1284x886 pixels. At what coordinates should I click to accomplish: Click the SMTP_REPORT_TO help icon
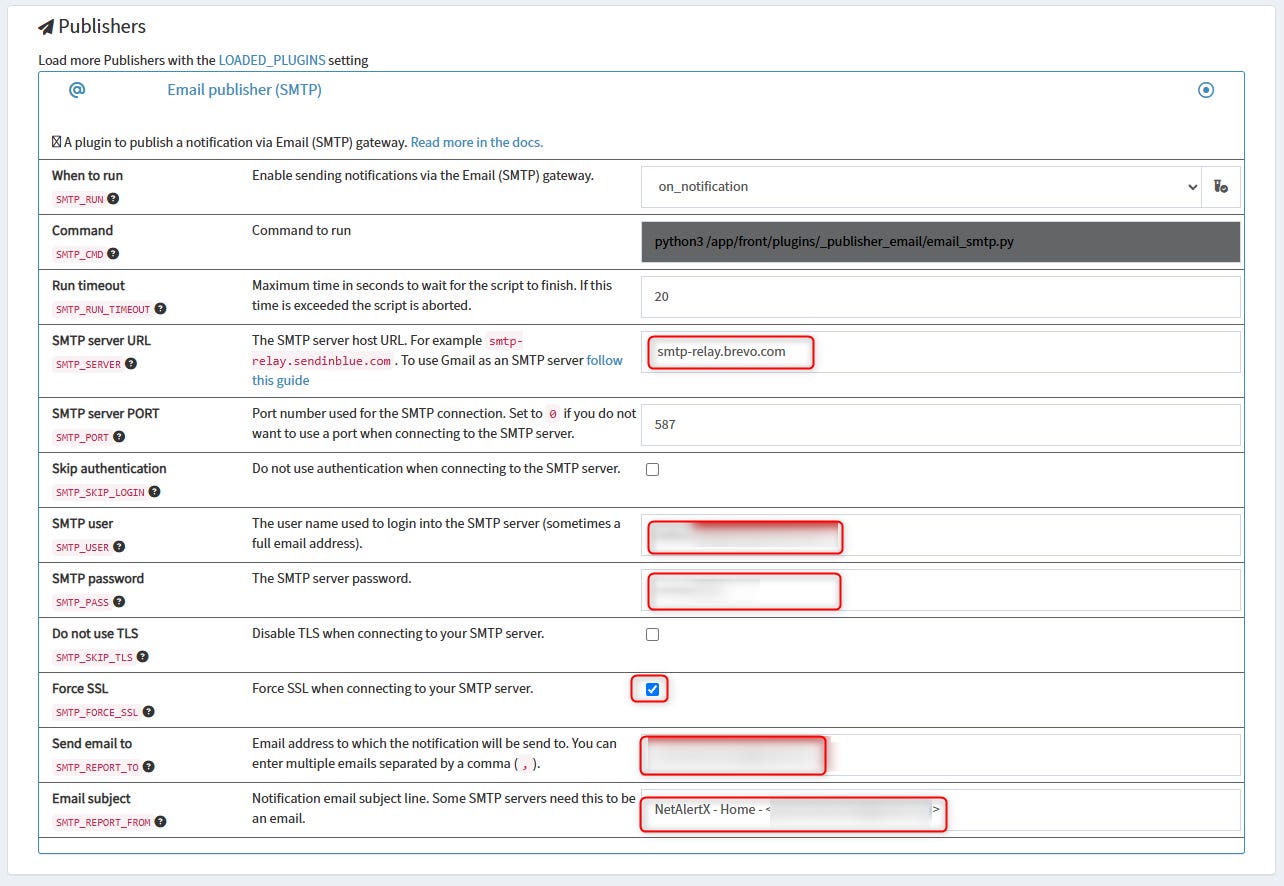[147, 766]
